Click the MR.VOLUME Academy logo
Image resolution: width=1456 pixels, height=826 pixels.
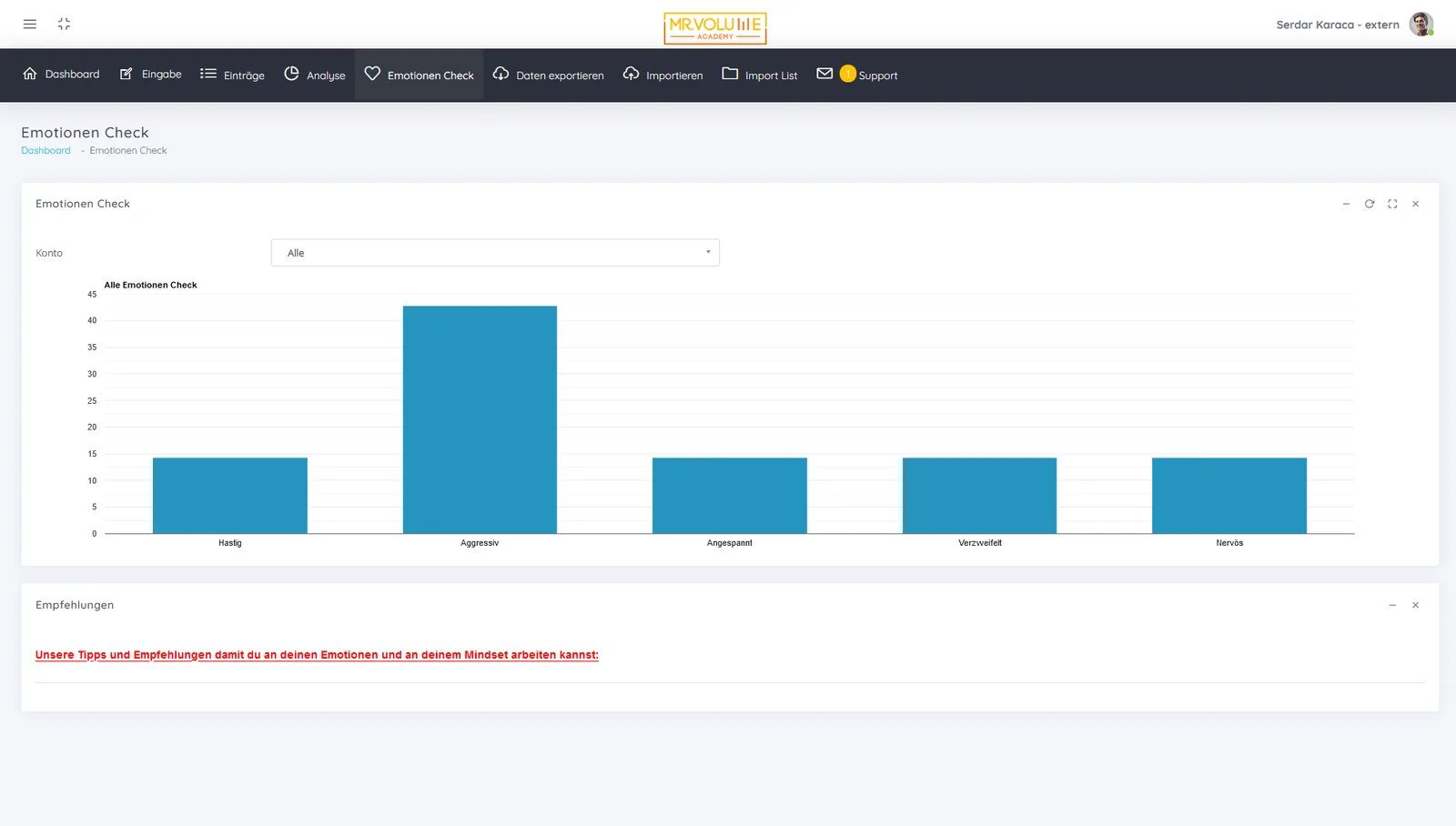coord(715,28)
